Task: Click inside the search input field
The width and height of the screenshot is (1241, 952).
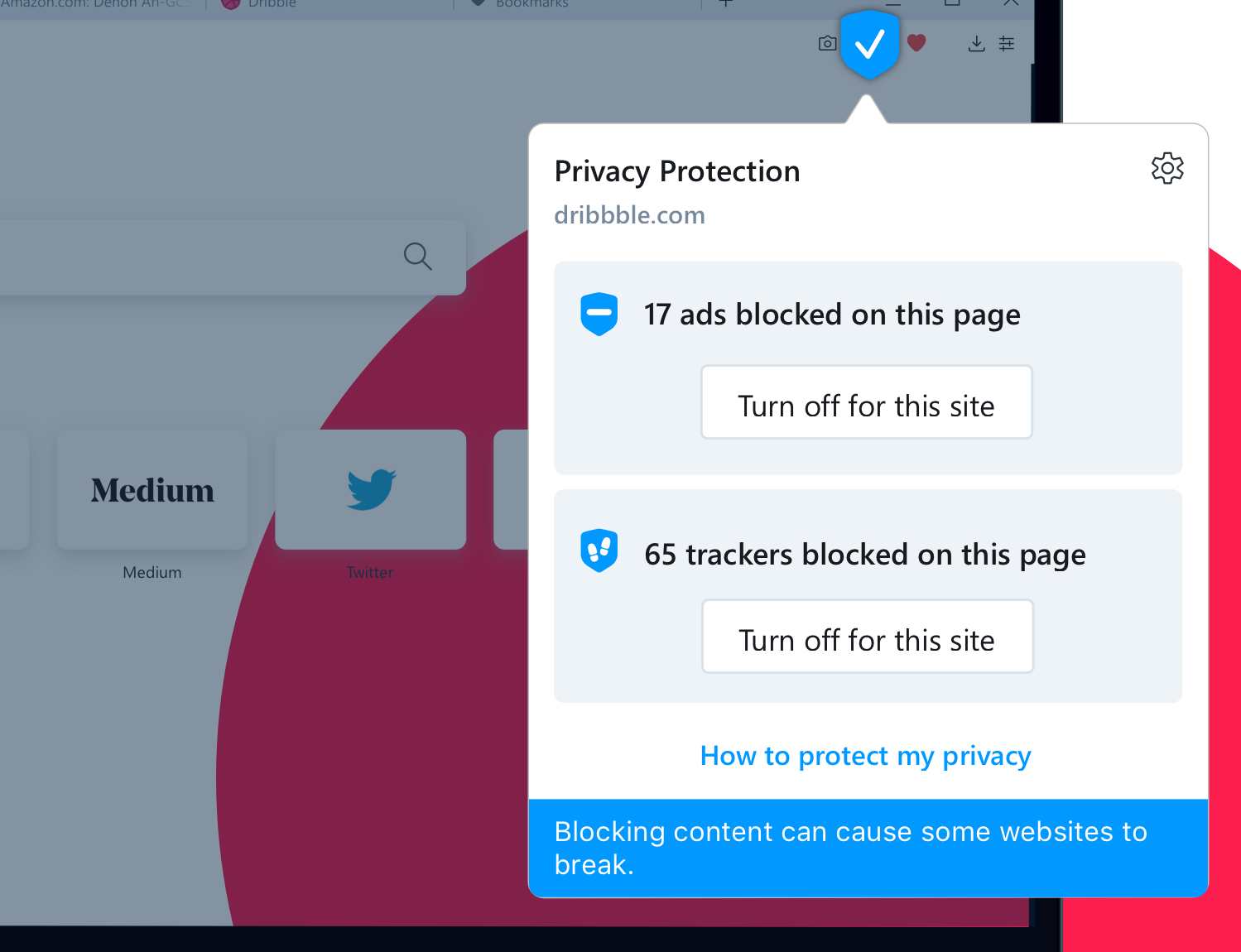Action: [199, 257]
